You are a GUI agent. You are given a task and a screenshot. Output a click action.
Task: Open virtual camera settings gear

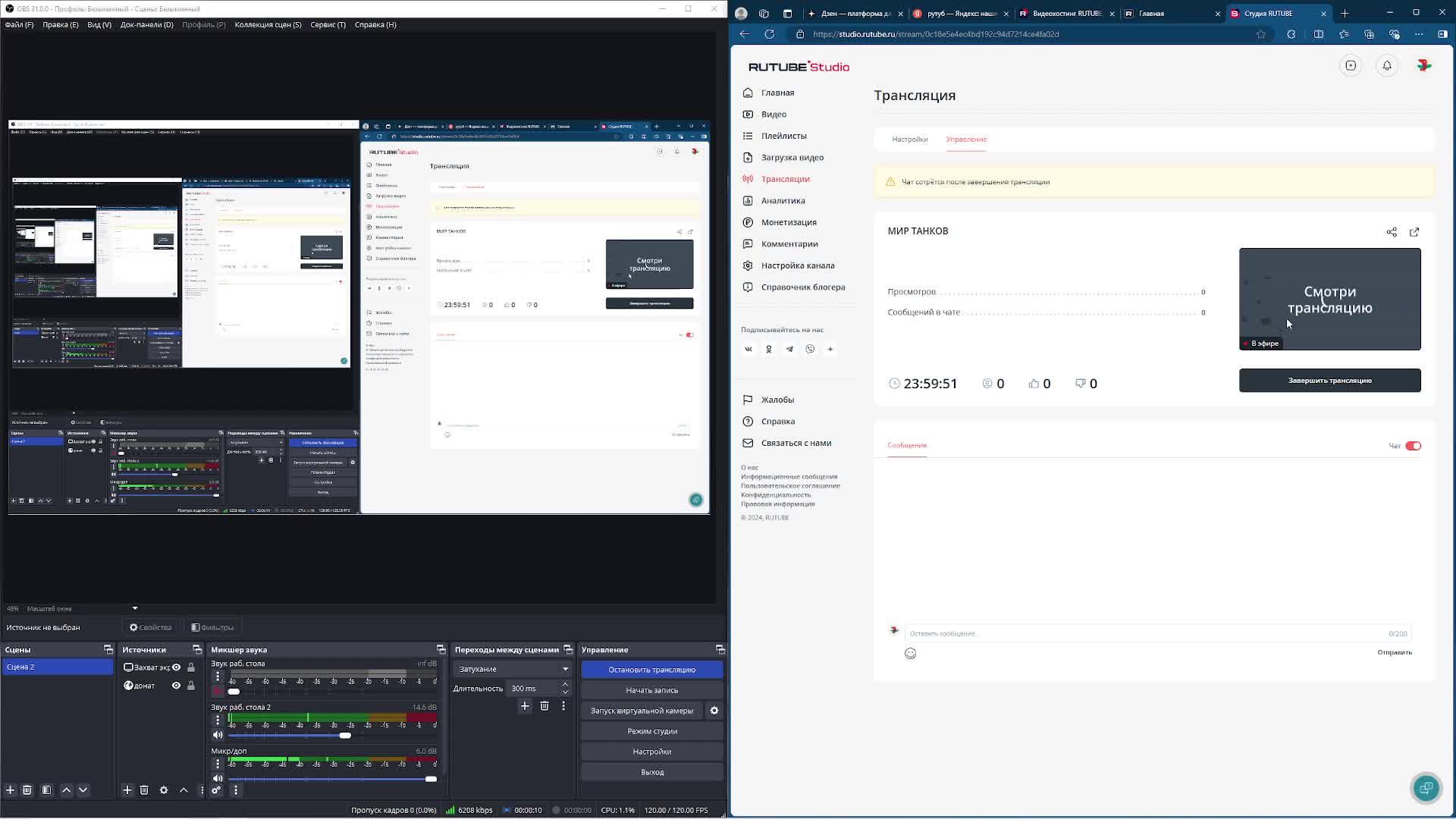714,711
